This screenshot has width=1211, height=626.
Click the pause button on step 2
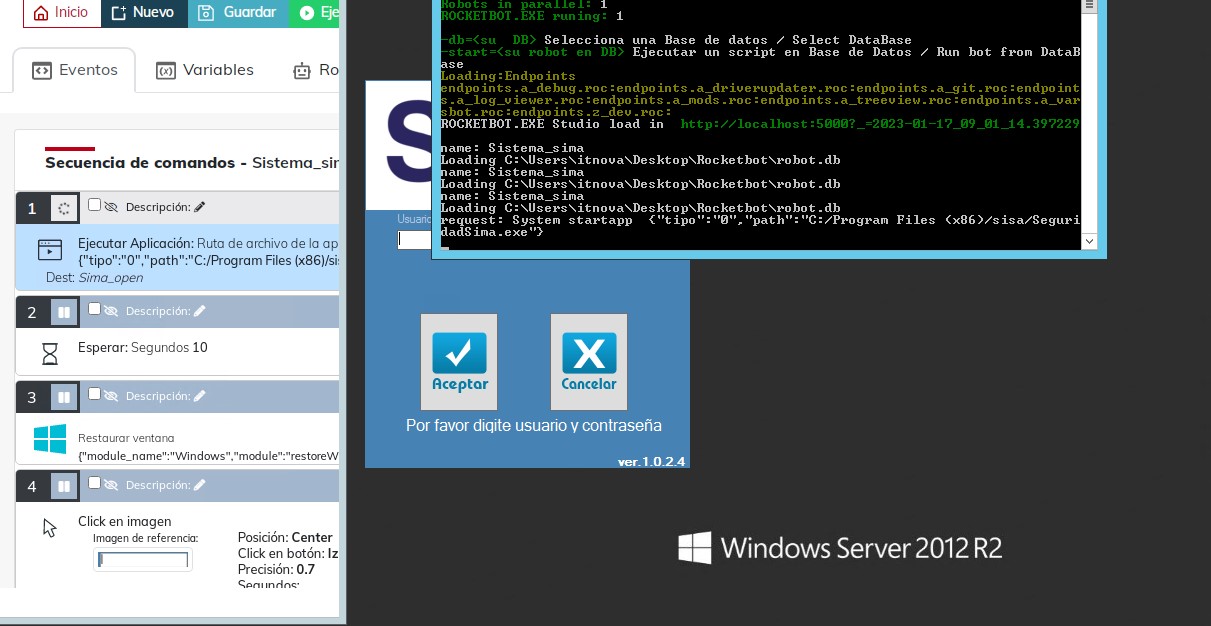(64, 312)
